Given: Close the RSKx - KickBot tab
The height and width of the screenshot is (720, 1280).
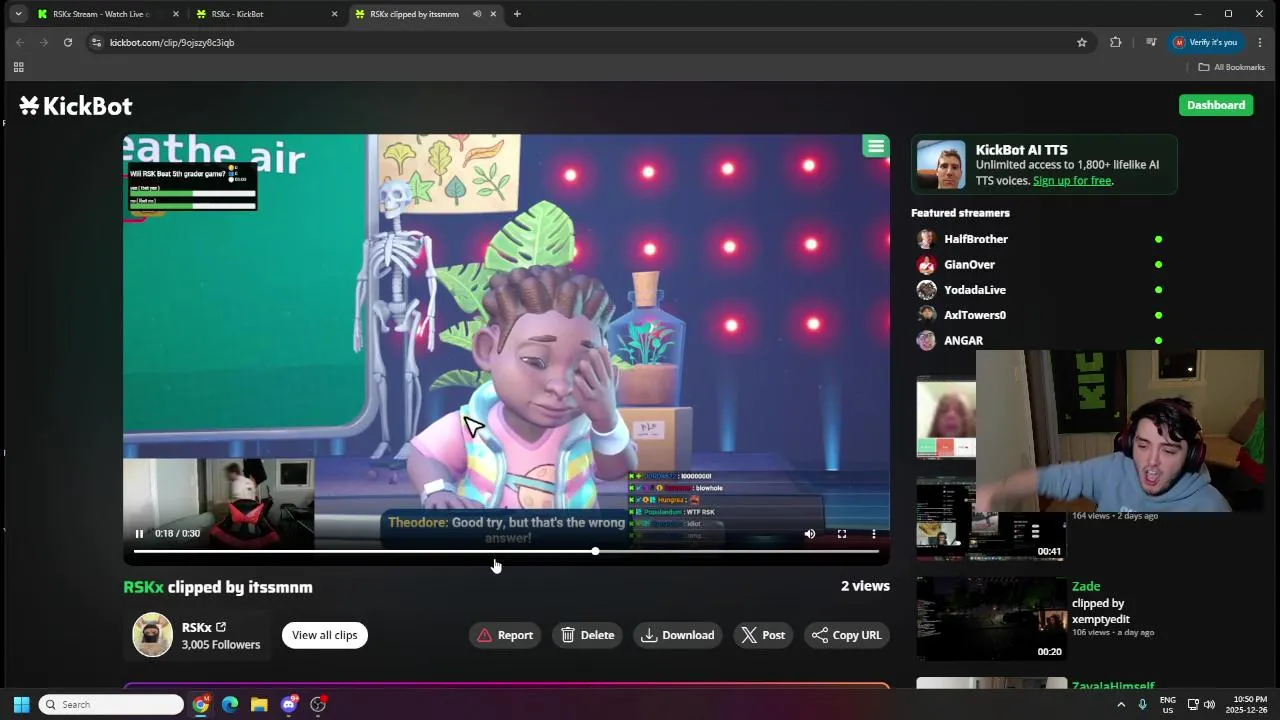Looking at the screenshot, I should pyautogui.click(x=334, y=14).
